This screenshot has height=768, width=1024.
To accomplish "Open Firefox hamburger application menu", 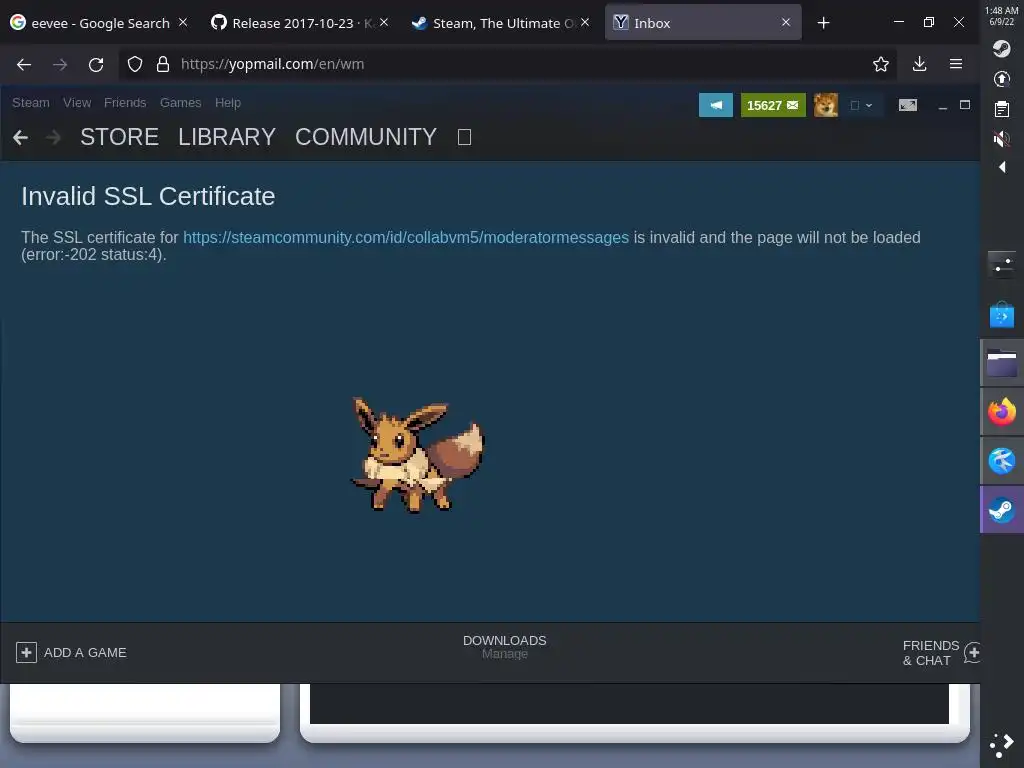I will 955,64.
